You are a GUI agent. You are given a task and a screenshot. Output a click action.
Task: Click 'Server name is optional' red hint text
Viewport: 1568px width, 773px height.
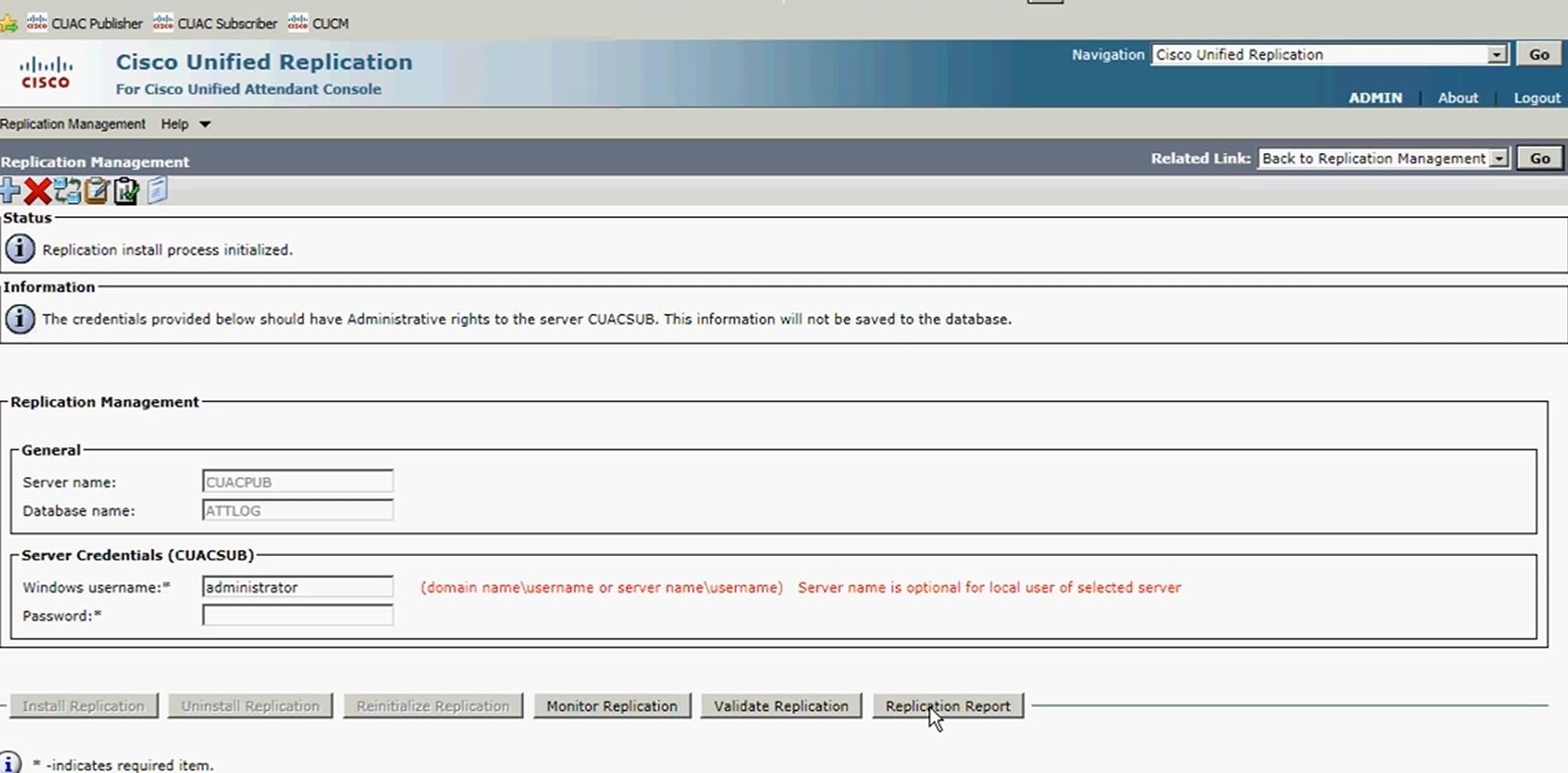pyautogui.click(x=989, y=587)
